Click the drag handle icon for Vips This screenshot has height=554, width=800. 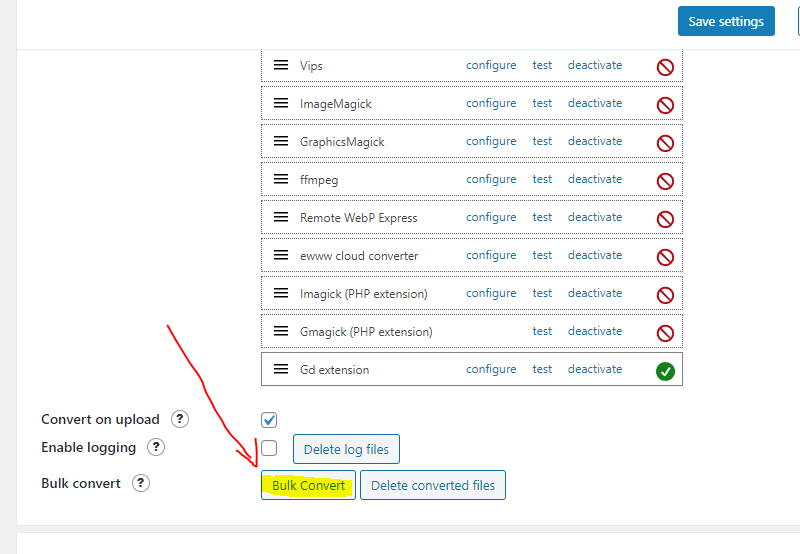click(281, 65)
